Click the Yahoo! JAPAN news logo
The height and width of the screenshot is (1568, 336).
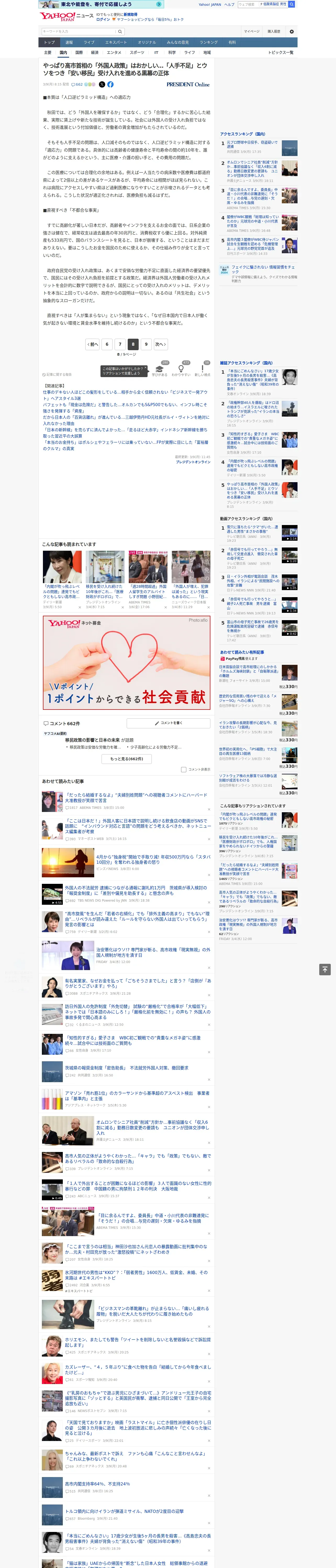point(66,17)
